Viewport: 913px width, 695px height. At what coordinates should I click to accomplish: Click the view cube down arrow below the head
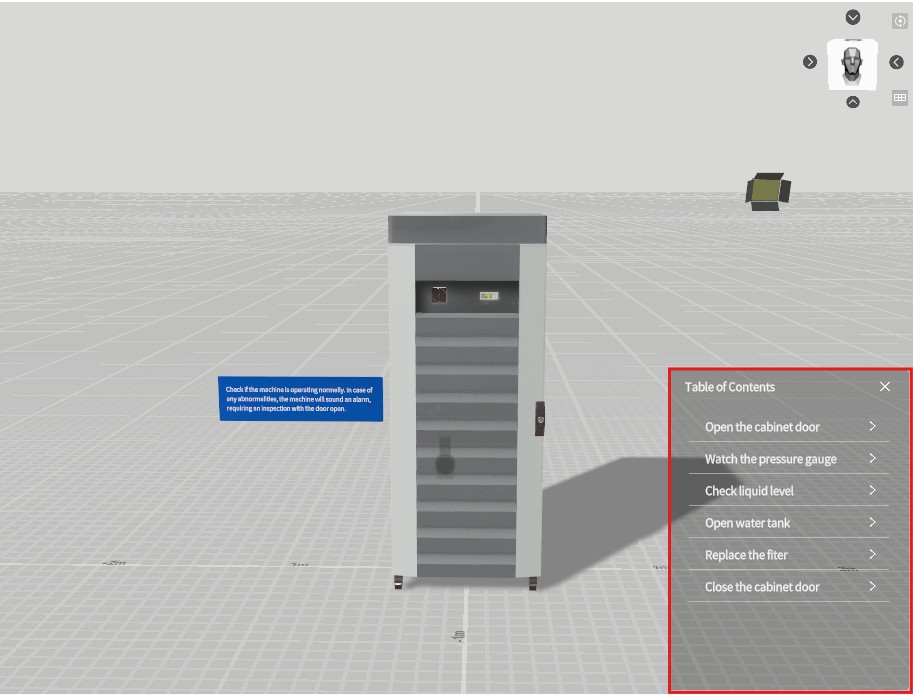(853, 102)
